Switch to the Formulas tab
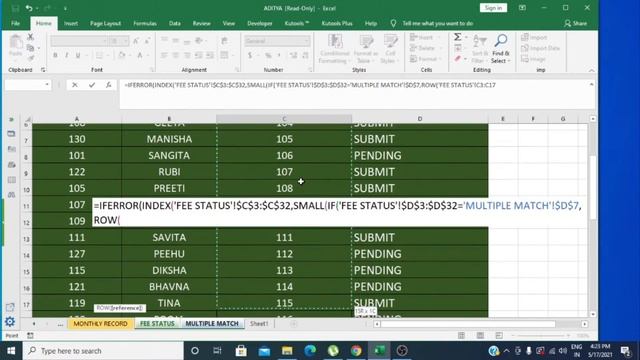Screen dimensions: 640x360 click(145, 23)
